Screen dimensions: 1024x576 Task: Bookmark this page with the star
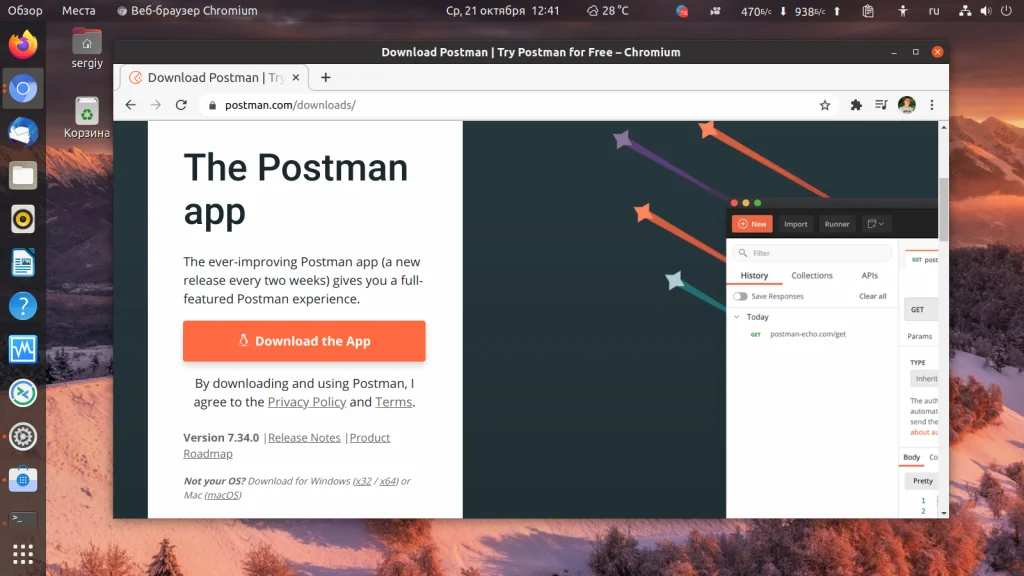825,105
